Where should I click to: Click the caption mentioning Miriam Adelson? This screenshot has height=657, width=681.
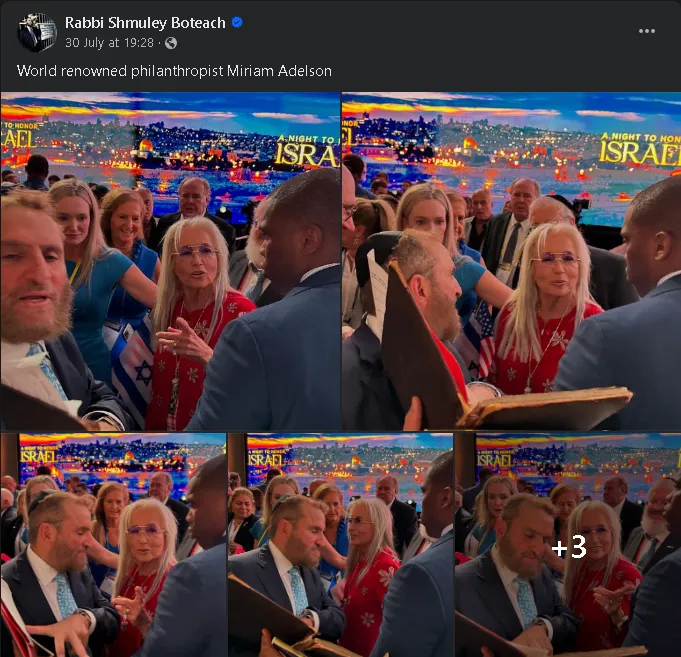pyautogui.click(x=174, y=71)
